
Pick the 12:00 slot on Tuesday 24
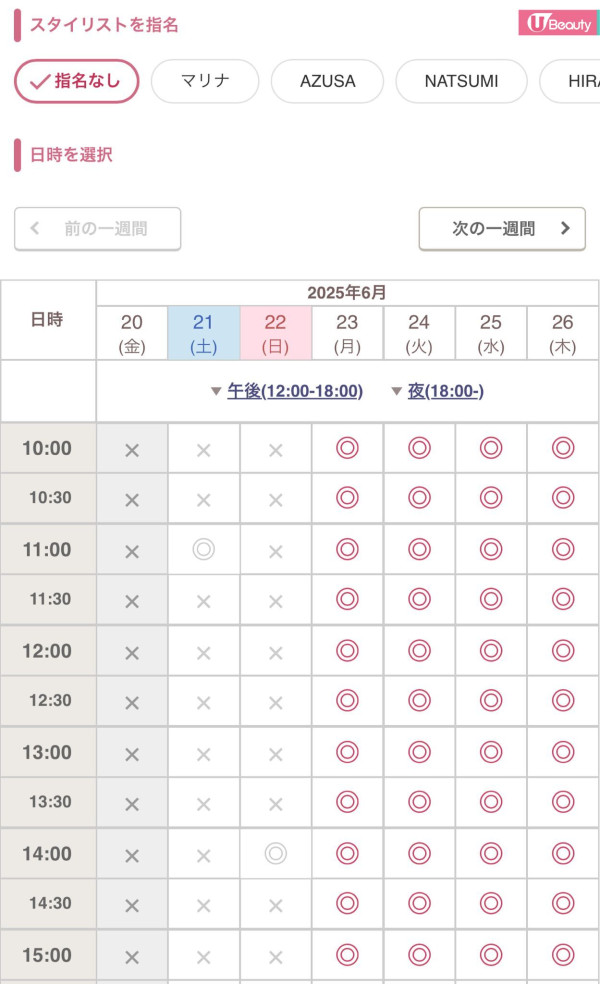point(419,650)
